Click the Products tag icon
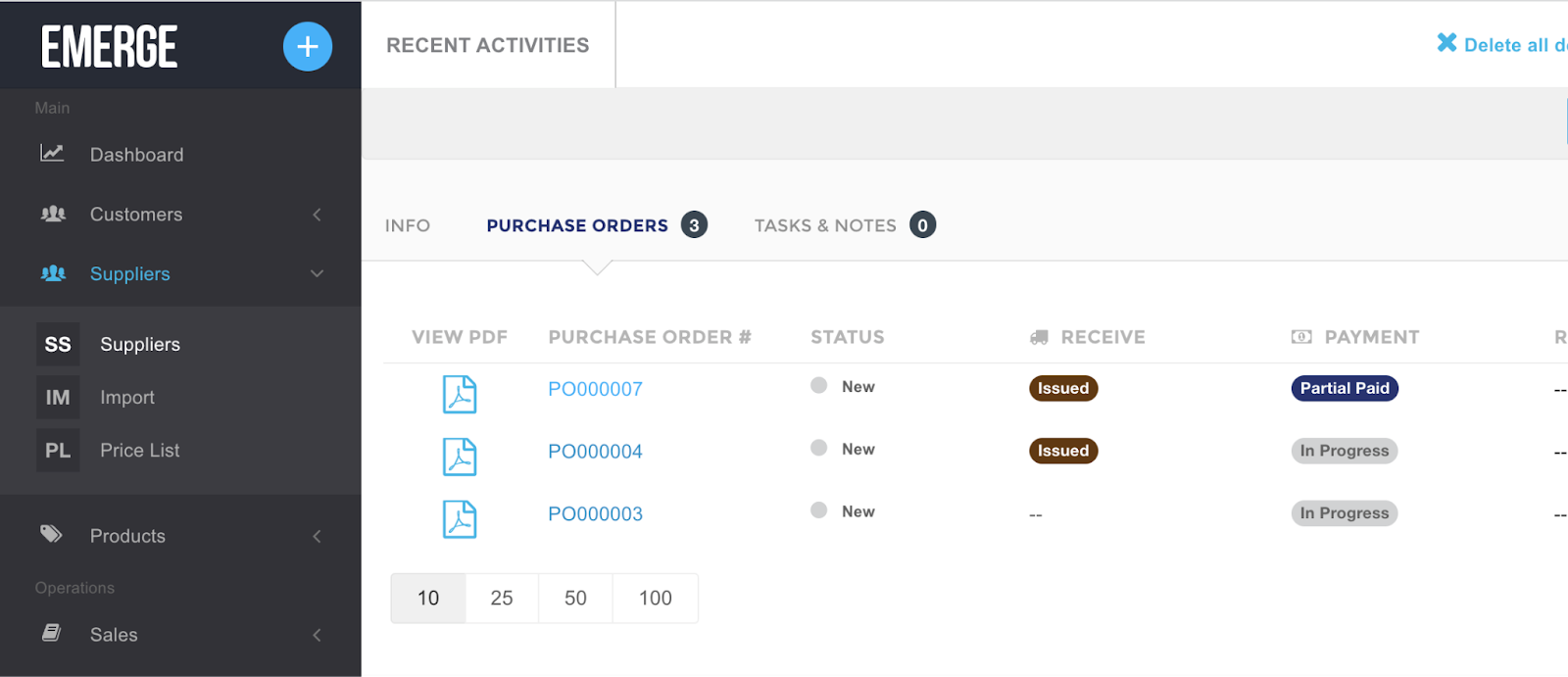Viewport: 1568px width, 677px height. point(51,535)
